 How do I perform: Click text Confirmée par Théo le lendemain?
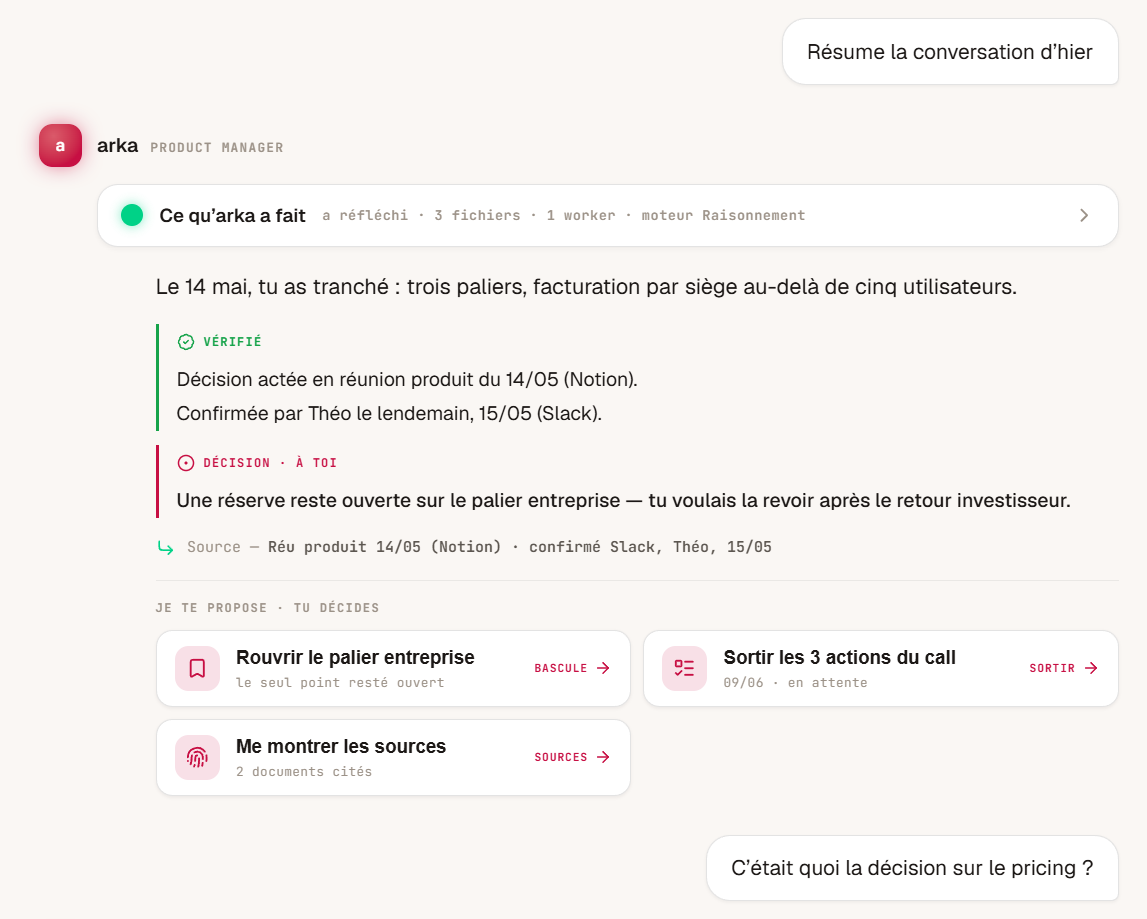[389, 413]
